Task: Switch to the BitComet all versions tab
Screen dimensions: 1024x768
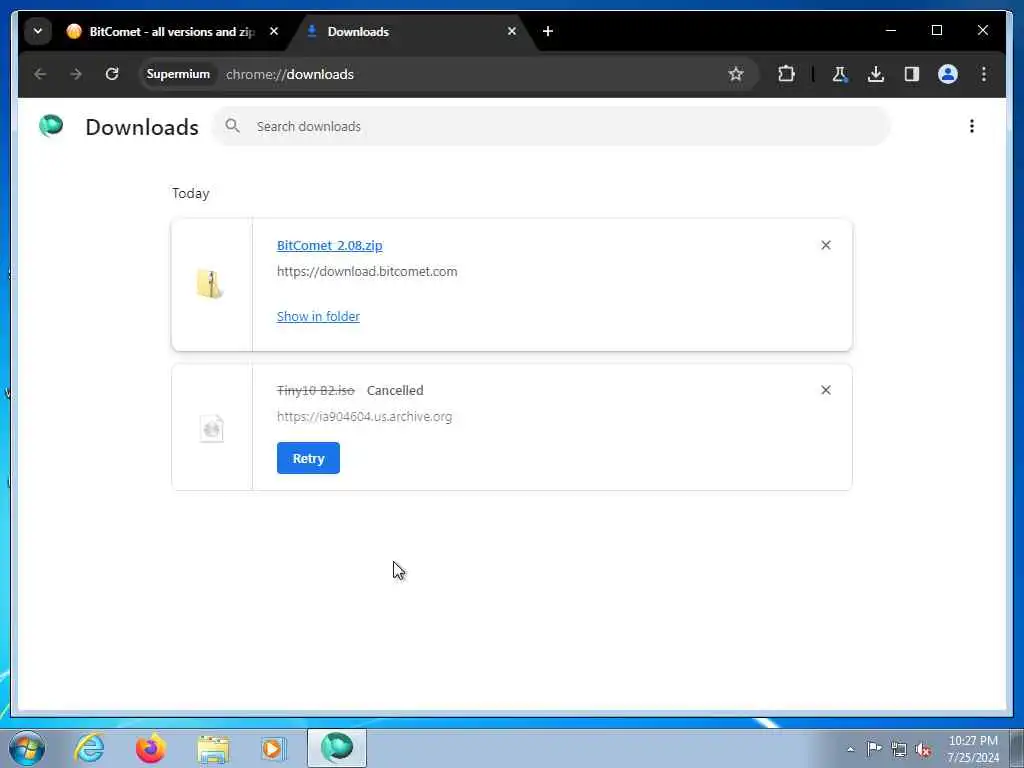Action: pyautogui.click(x=171, y=31)
